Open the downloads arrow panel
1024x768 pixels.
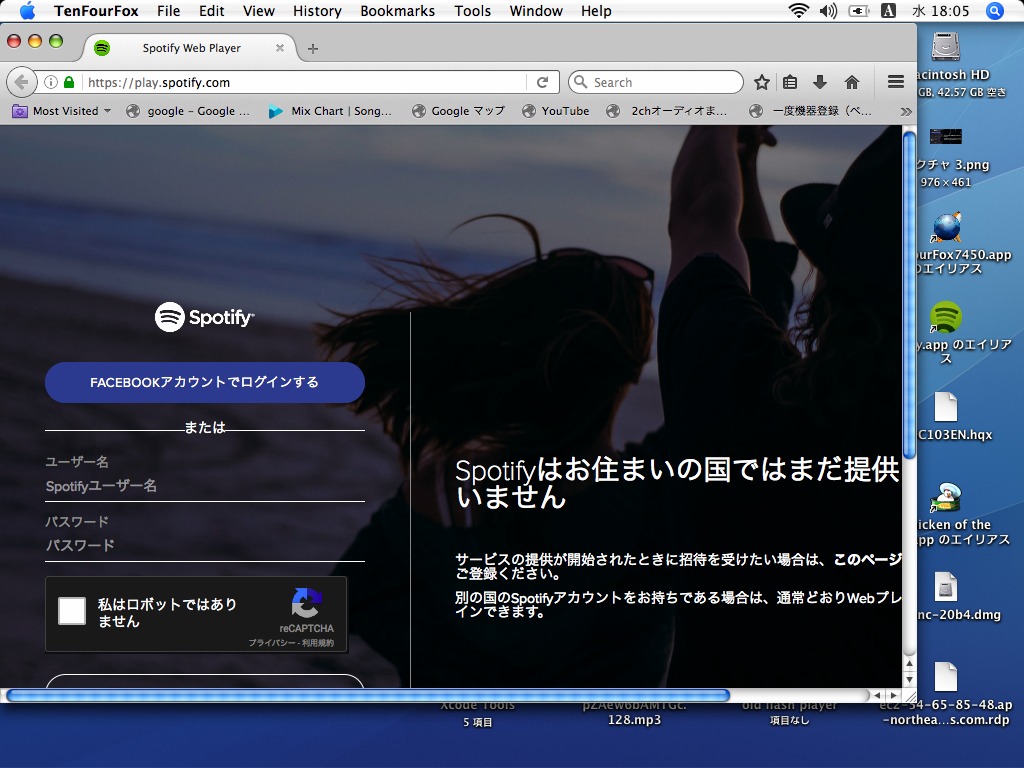(820, 82)
